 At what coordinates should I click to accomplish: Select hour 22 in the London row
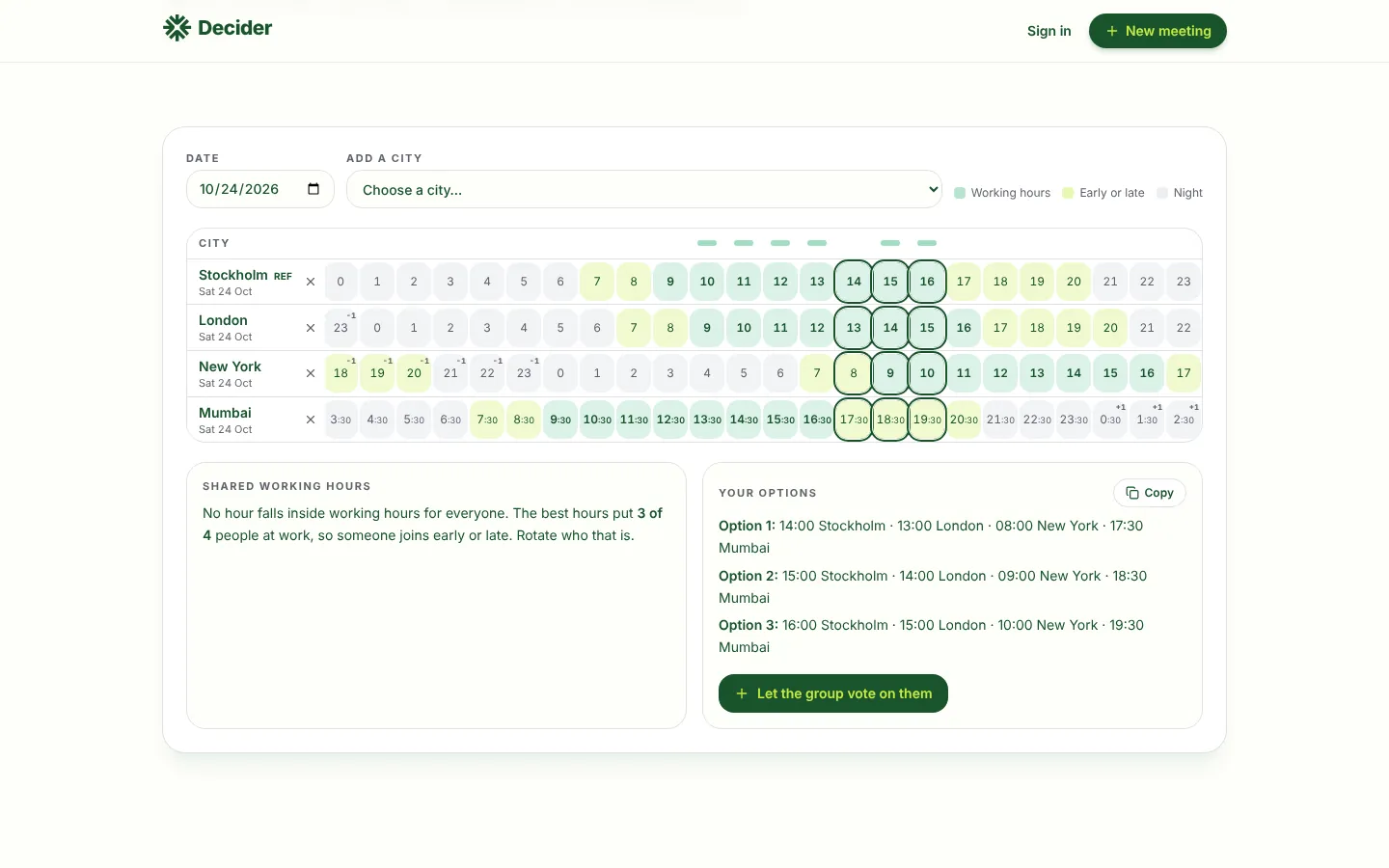(x=1184, y=328)
